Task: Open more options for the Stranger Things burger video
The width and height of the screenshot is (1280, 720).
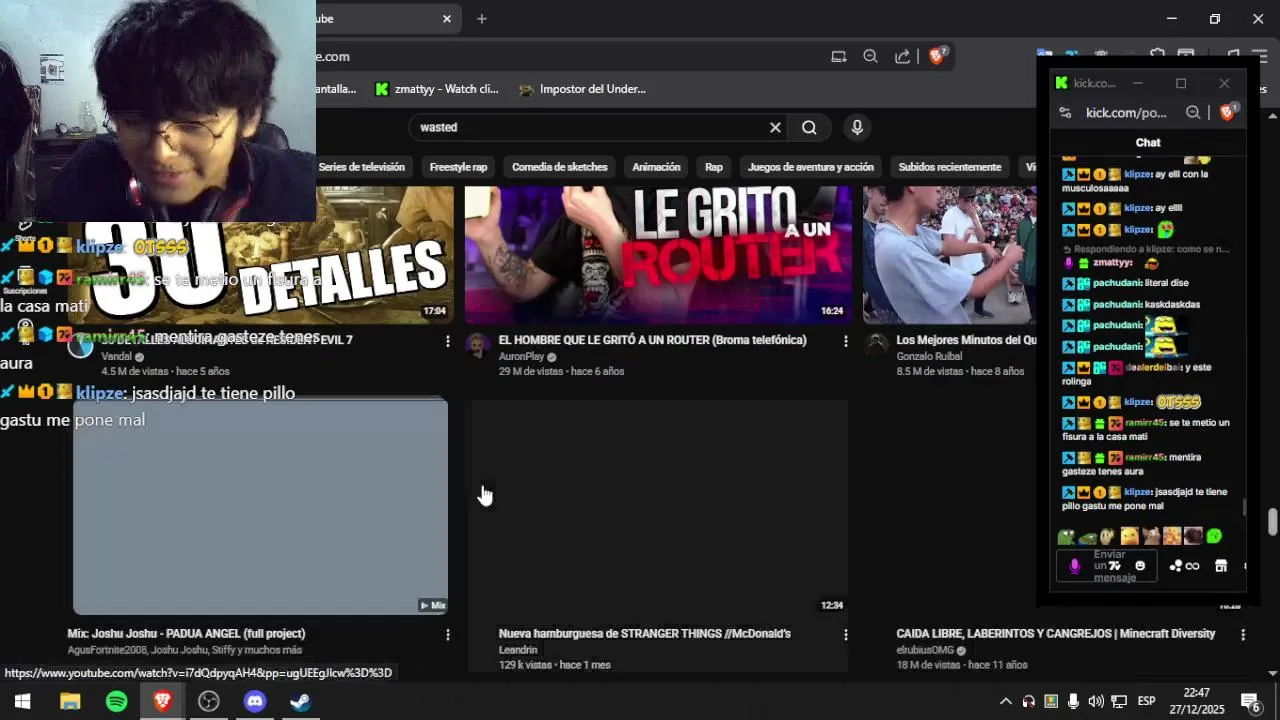Action: click(x=846, y=634)
